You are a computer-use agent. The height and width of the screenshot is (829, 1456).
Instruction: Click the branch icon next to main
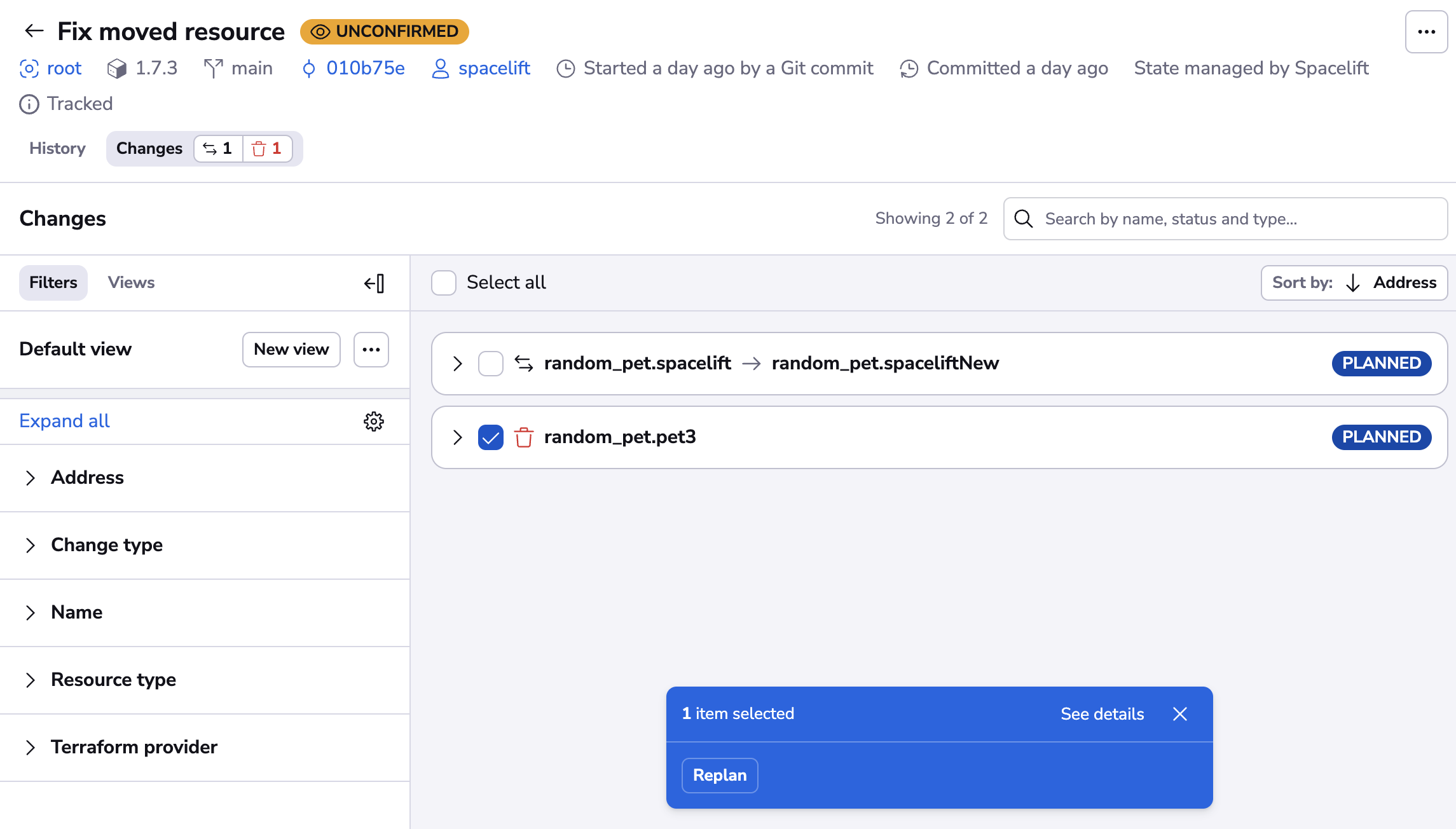tap(214, 68)
